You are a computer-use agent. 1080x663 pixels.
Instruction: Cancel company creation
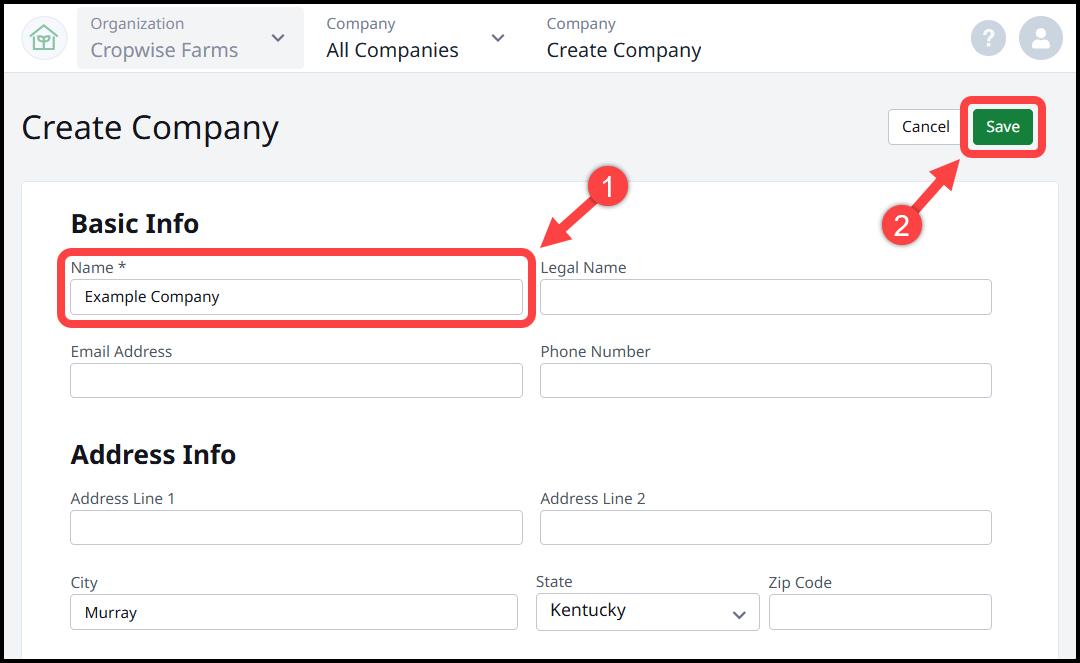(x=925, y=126)
